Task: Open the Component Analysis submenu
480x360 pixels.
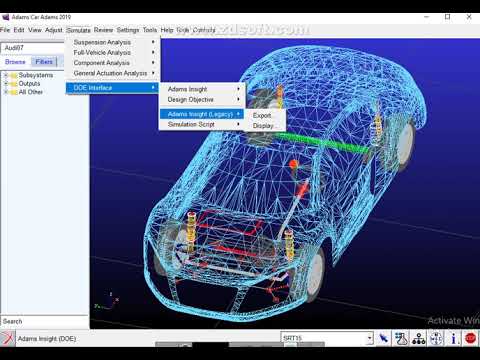Action: [x=112, y=63]
